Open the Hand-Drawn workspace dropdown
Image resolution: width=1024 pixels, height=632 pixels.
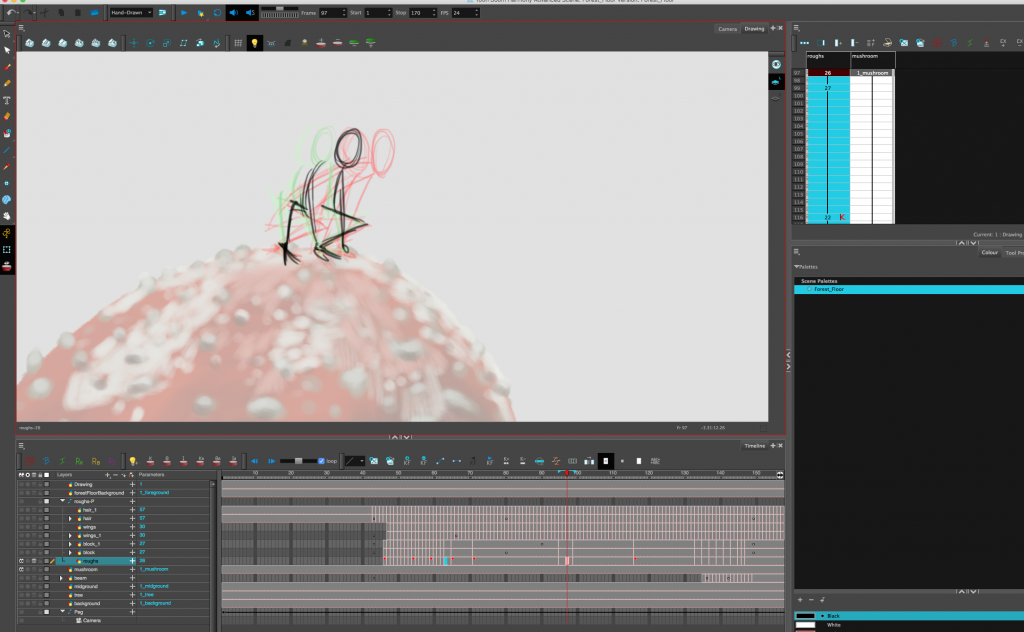[129, 13]
